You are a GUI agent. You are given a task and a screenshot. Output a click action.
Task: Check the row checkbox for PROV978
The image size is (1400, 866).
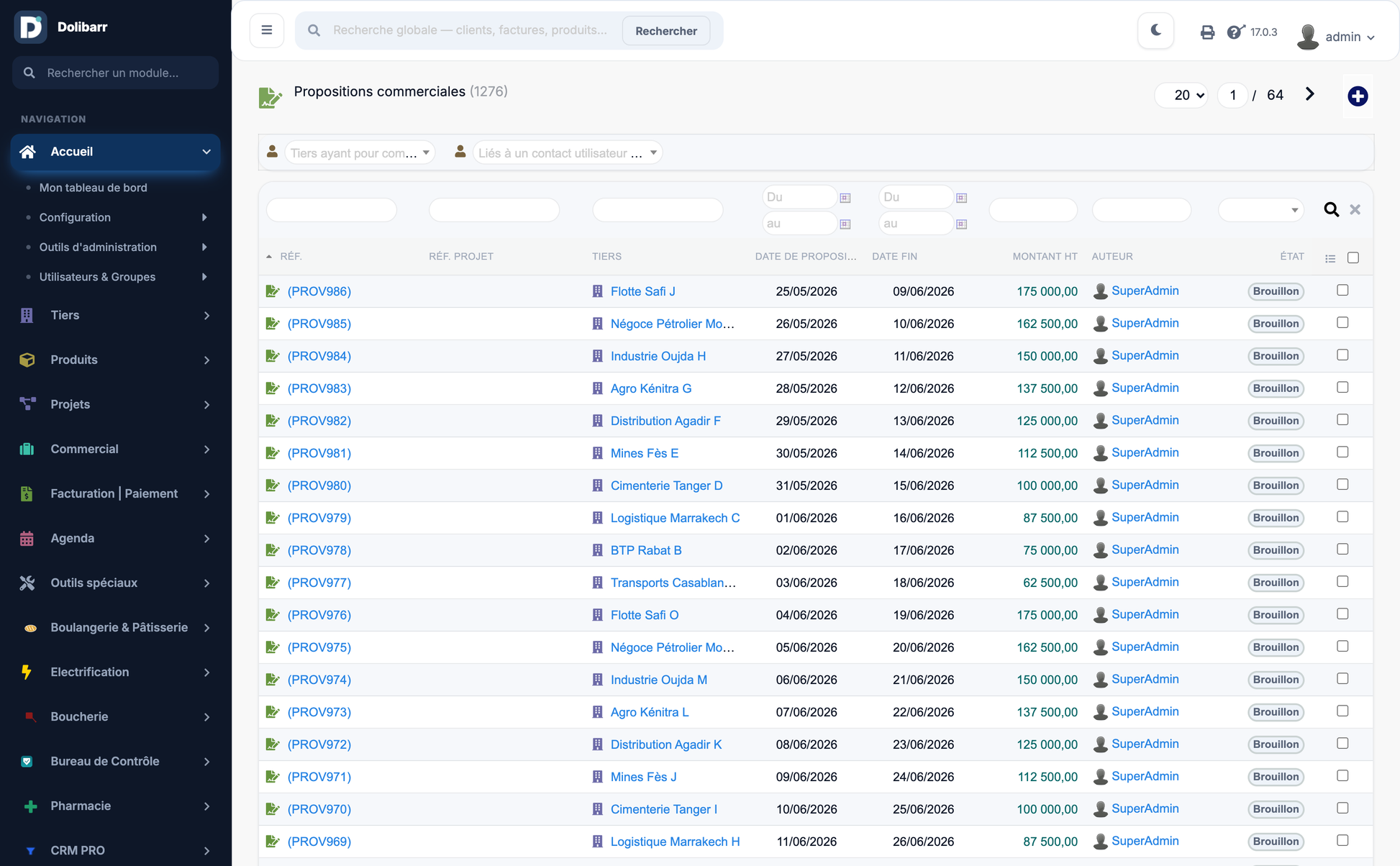[x=1342, y=549]
